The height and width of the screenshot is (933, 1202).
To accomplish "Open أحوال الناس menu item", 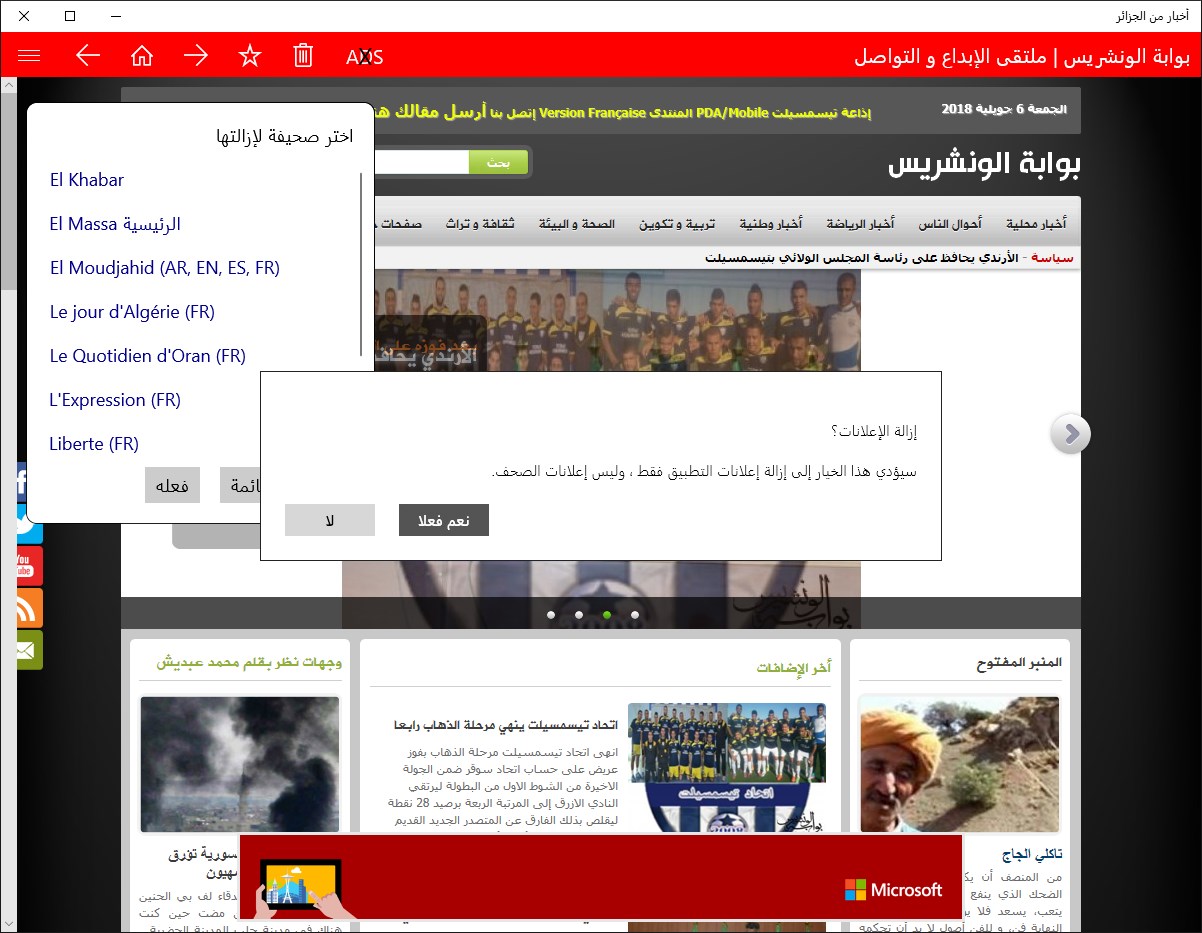I will pos(950,224).
